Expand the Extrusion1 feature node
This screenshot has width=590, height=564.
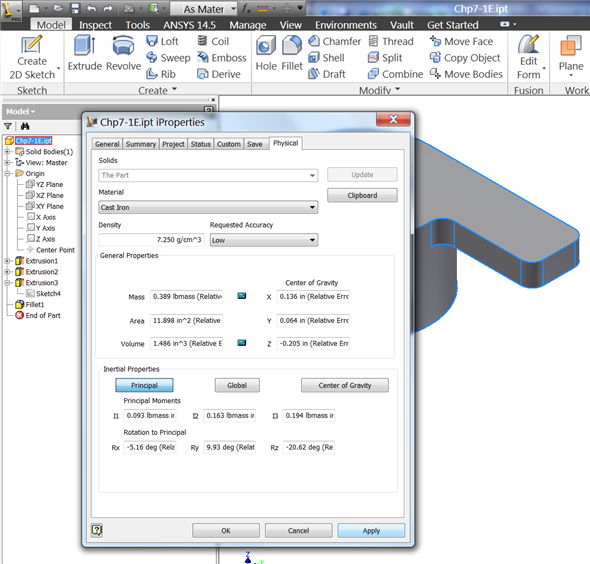(x=7, y=261)
